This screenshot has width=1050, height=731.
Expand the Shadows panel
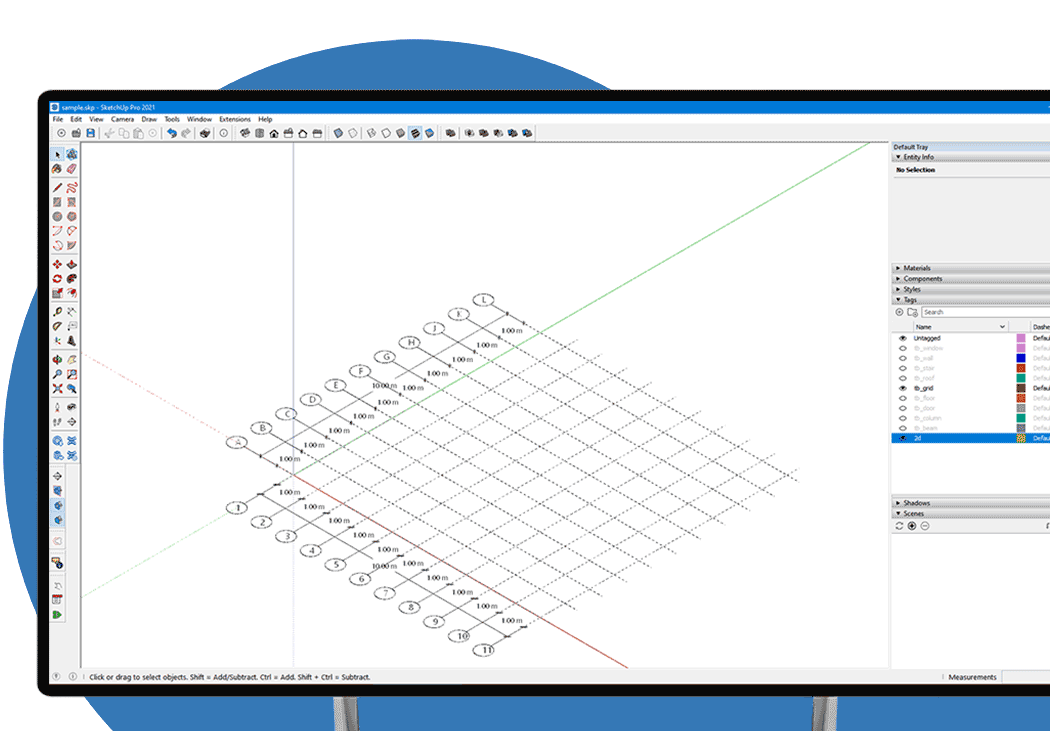tap(898, 503)
